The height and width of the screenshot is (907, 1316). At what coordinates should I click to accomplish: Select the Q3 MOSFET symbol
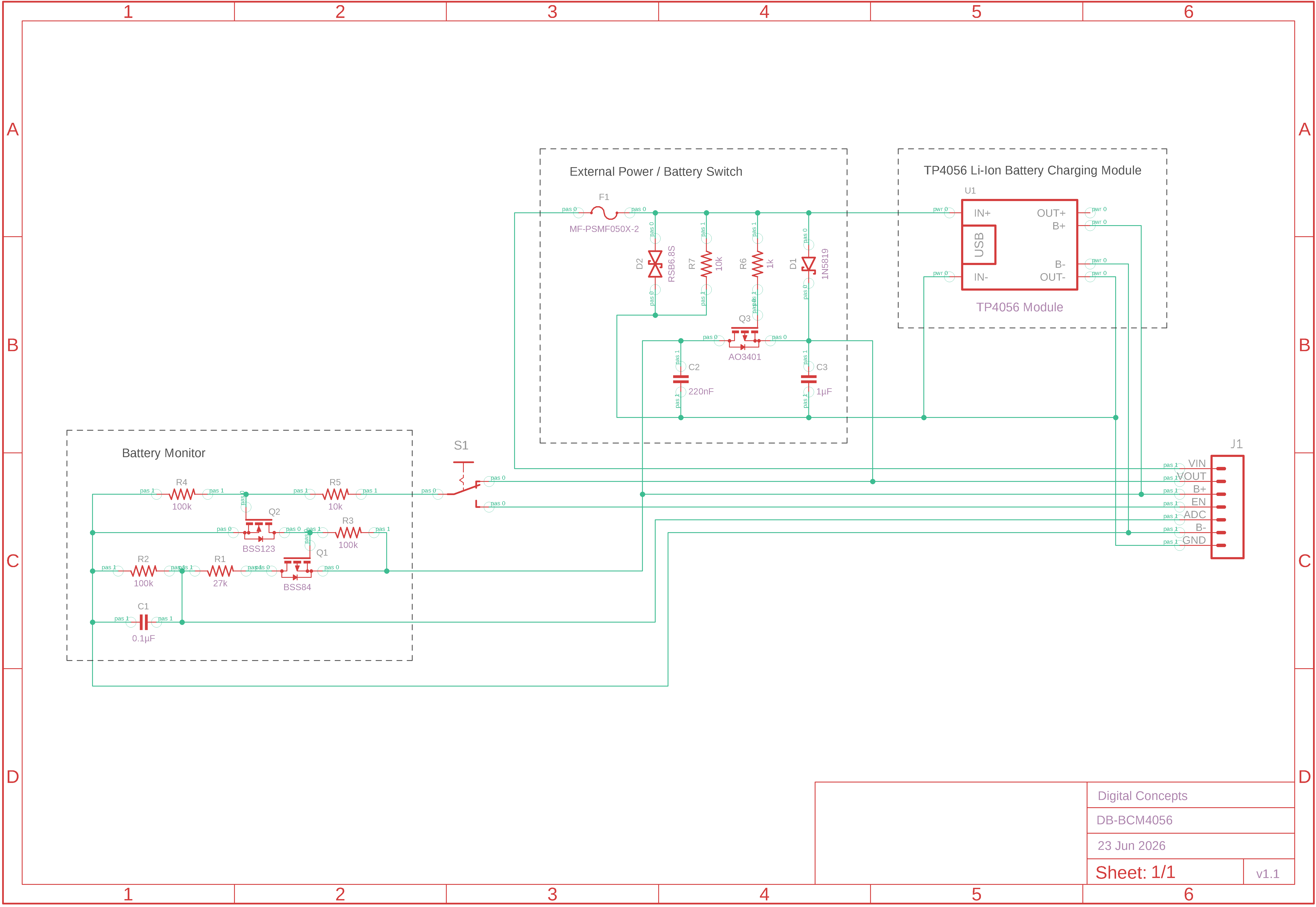744,338
